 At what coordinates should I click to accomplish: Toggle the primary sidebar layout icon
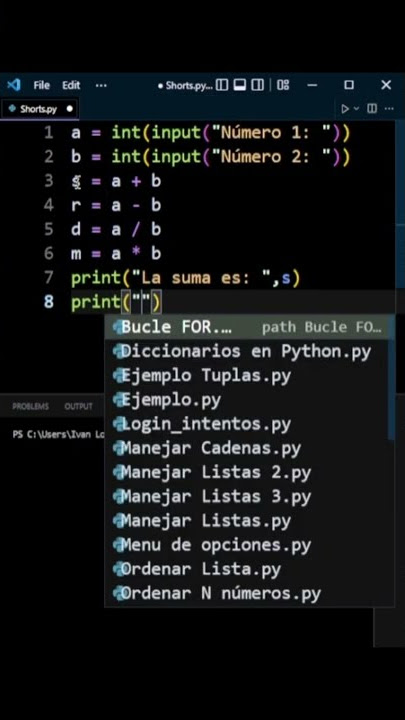coord(222,85)
